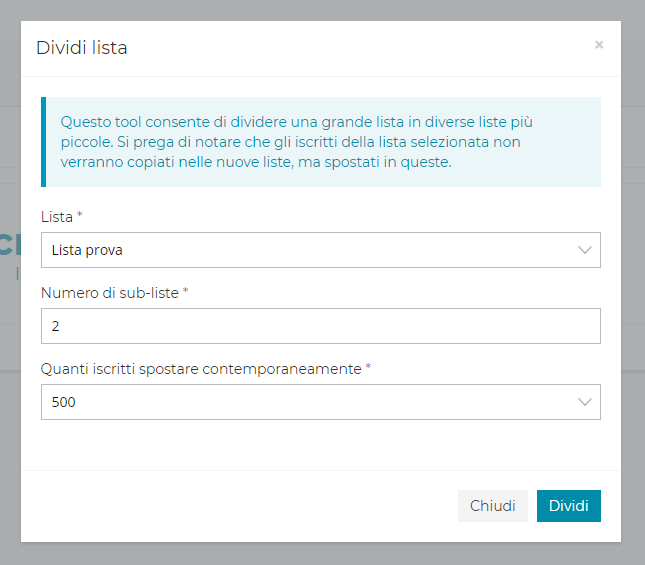Click the blue info notice text

[300, 142]
